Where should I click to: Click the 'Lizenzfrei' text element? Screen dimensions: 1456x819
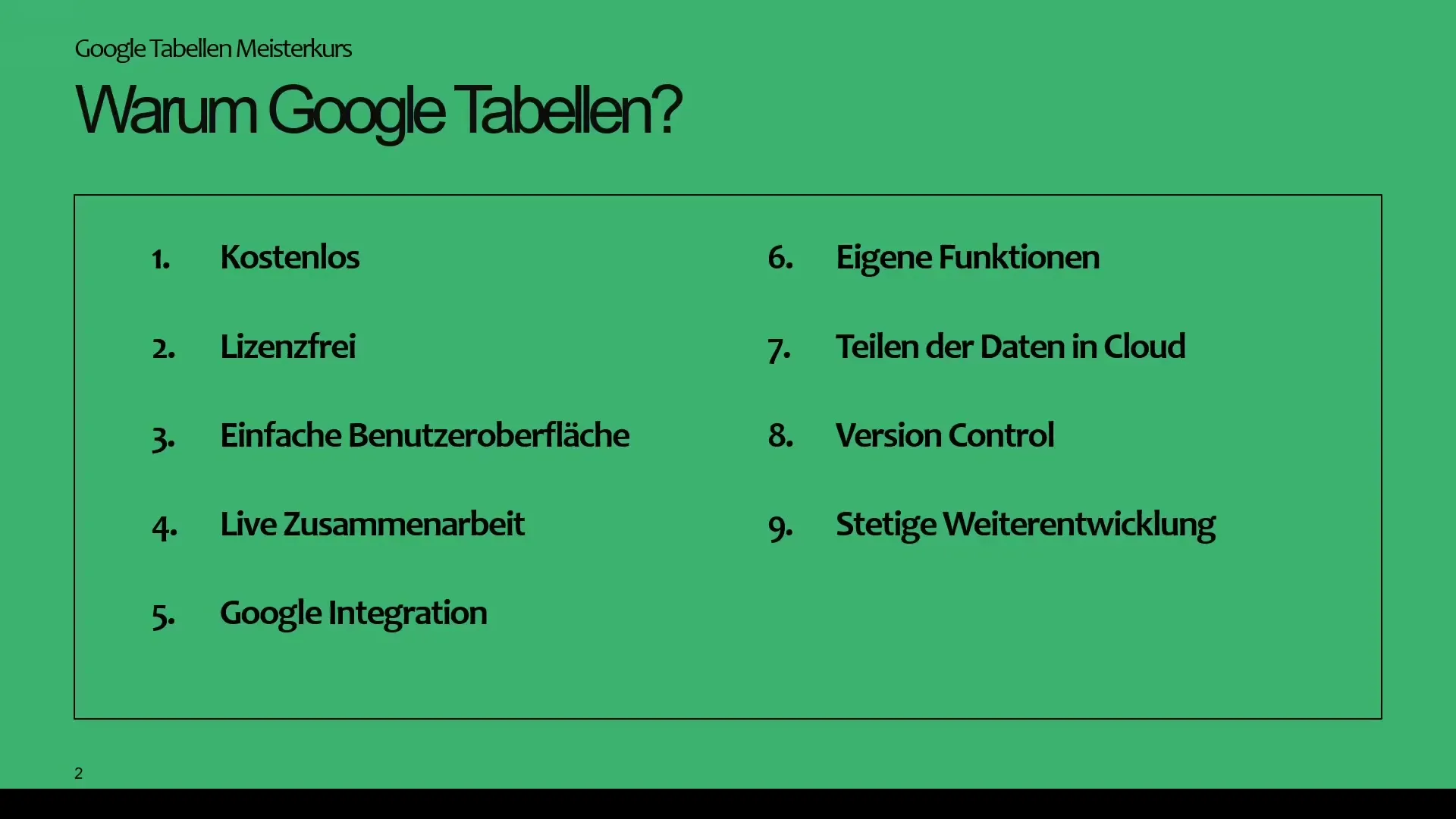(290, 345)
